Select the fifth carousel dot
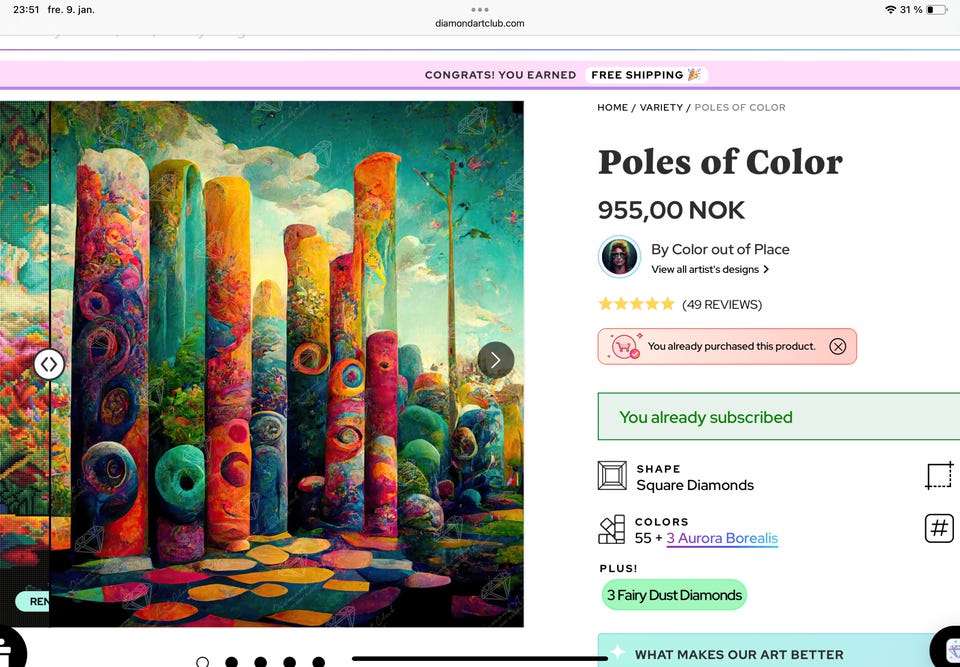Image resolution: width=960 pixels, height=667 pixels. 318,662
